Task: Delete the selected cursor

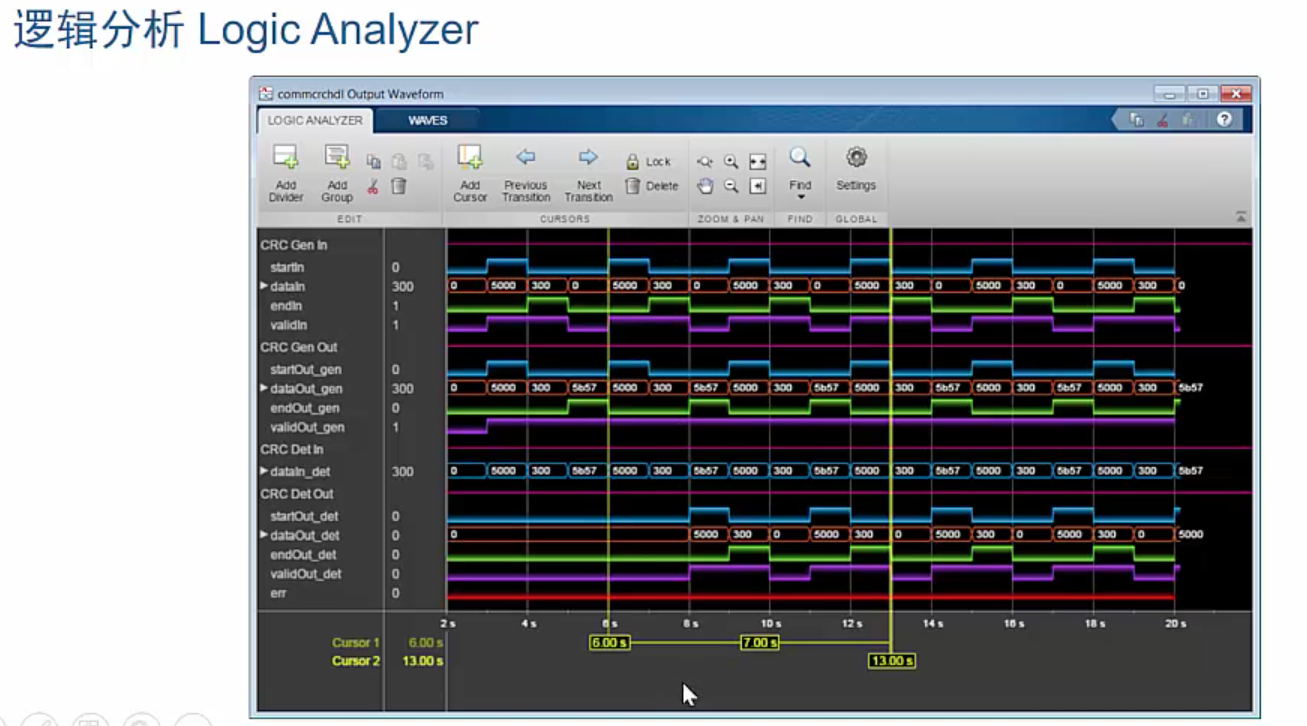Action: tap(651, 186)
